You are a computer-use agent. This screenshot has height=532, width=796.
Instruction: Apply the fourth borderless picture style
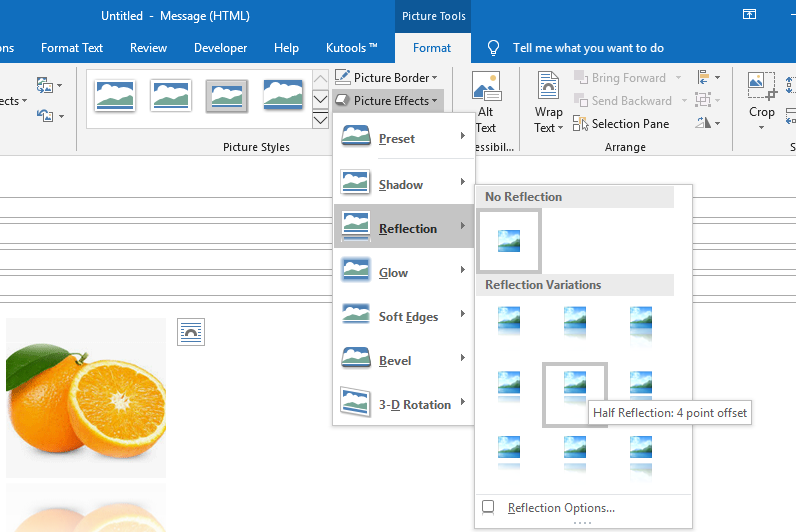pyautogui.click(x=283, y=94)
